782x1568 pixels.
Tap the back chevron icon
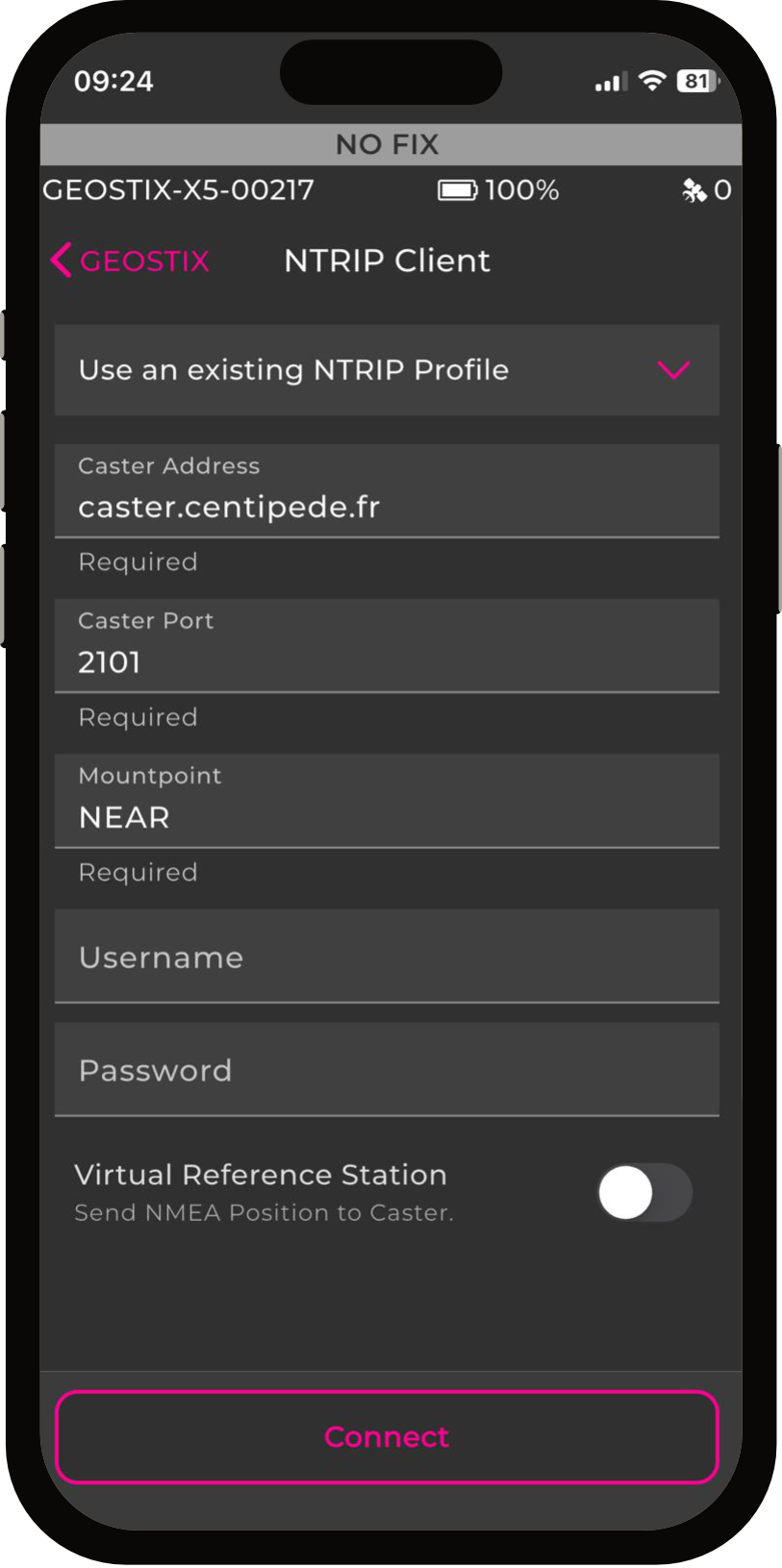click(x=61, y=261)
